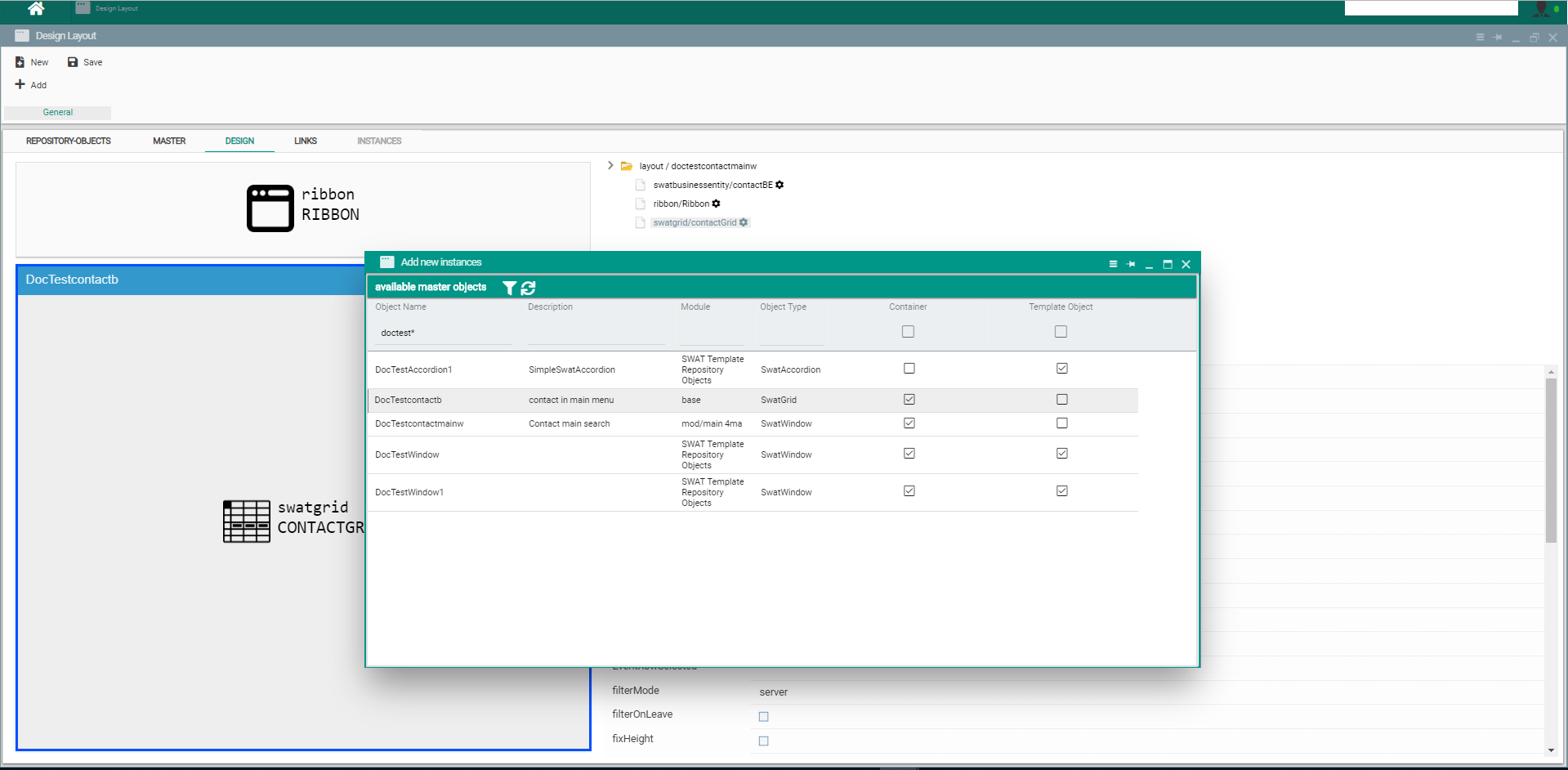
Task: Expand the layout / doctestcontactmainw tree node
Action: pyautogui.click(x=610, y=165)
